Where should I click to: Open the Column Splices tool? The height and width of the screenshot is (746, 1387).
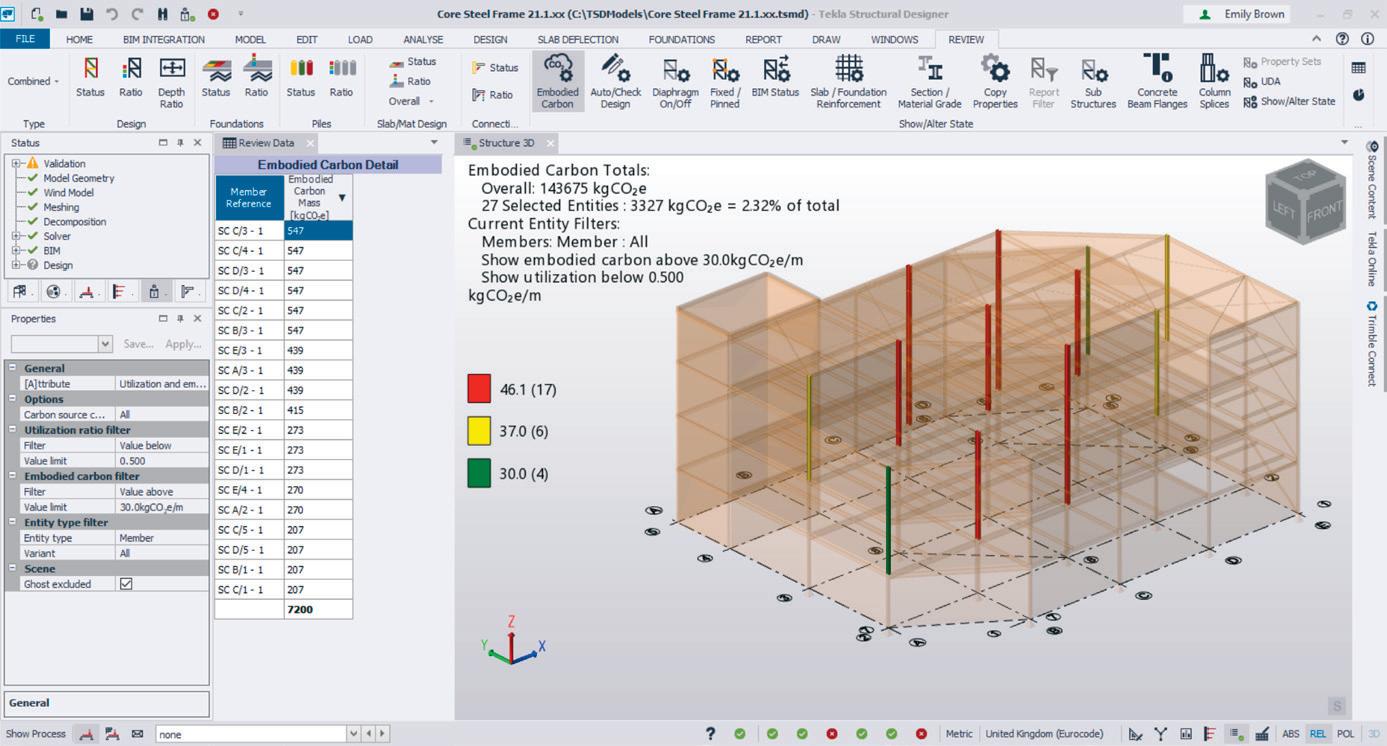[1215, 82]
